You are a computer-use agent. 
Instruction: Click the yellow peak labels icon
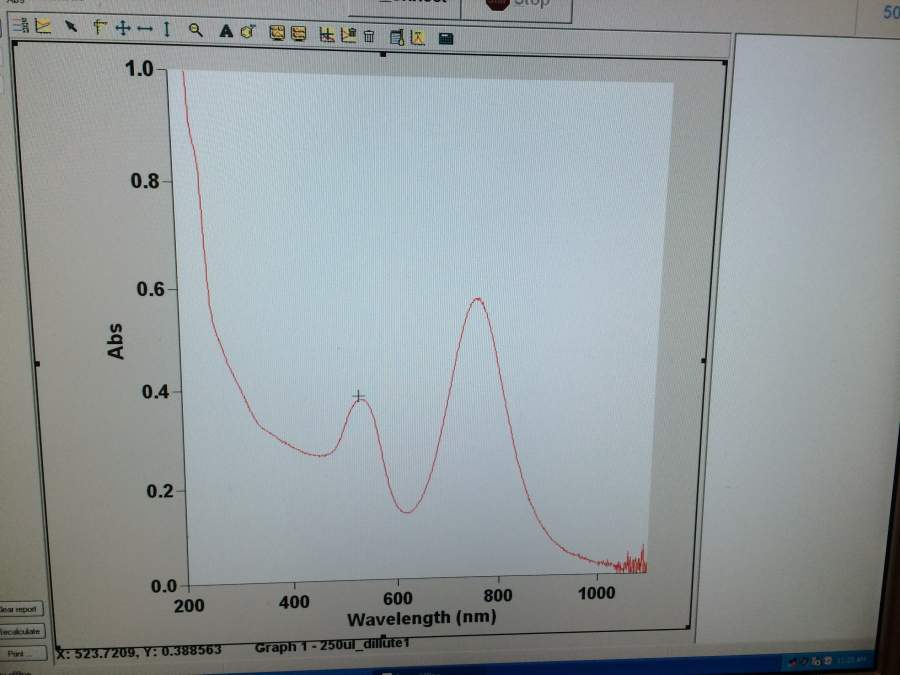point(418,38)
